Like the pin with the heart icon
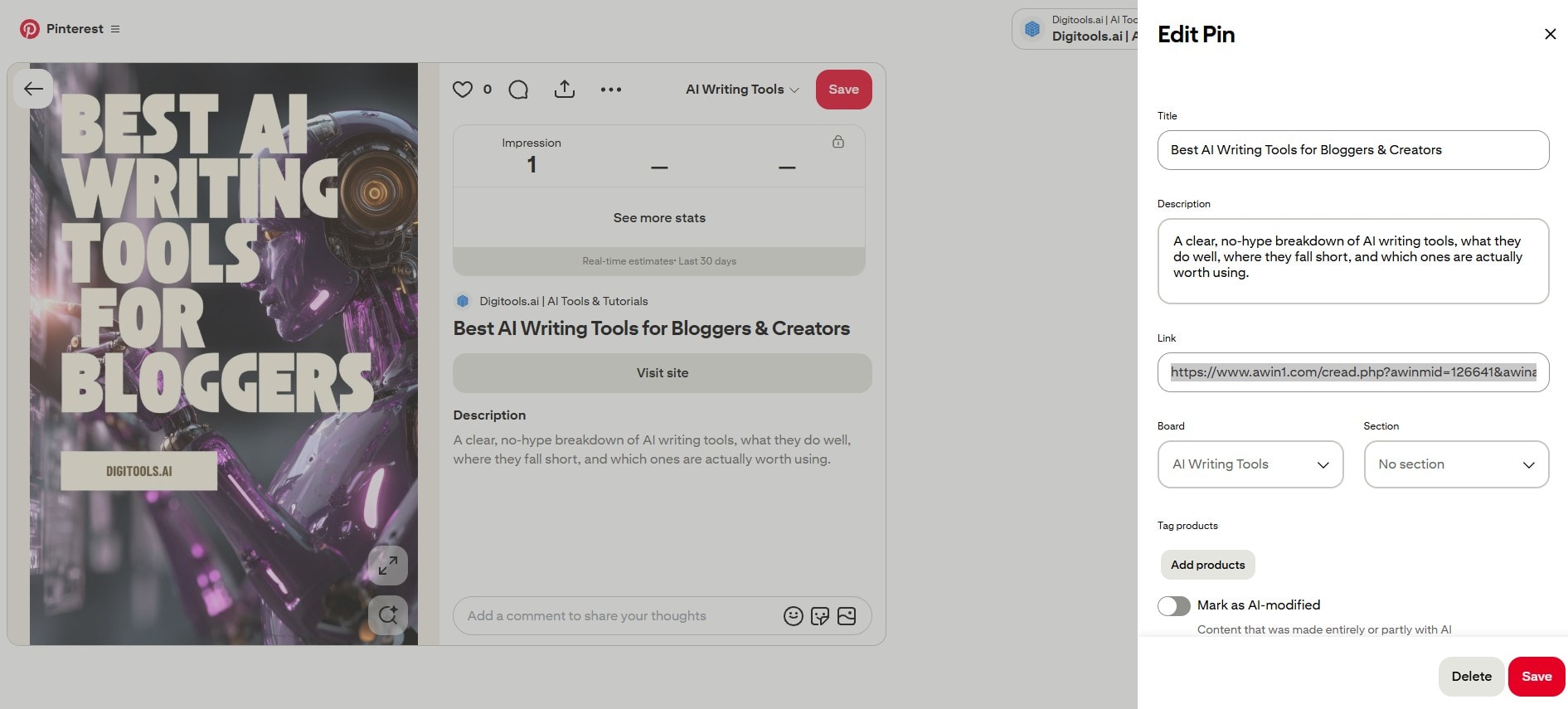 pyautogui.click(x=463, y=90)
